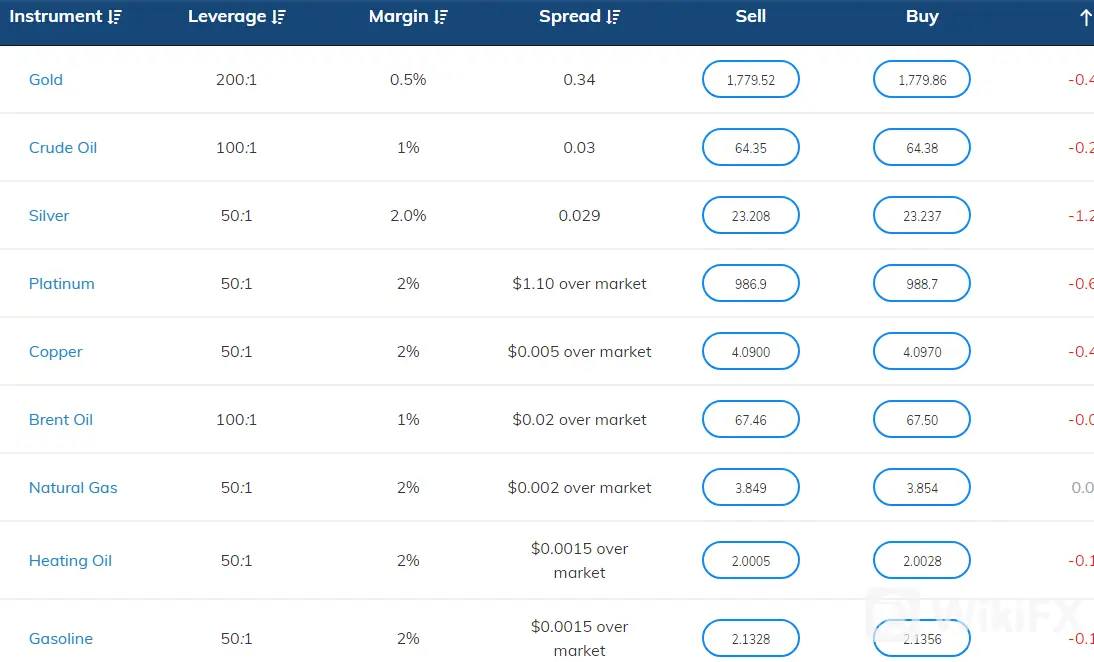Sell Gasoline at 2.1328
Image resolution: width=1094 pixels, height=662 pixels.
pos(751,639)
